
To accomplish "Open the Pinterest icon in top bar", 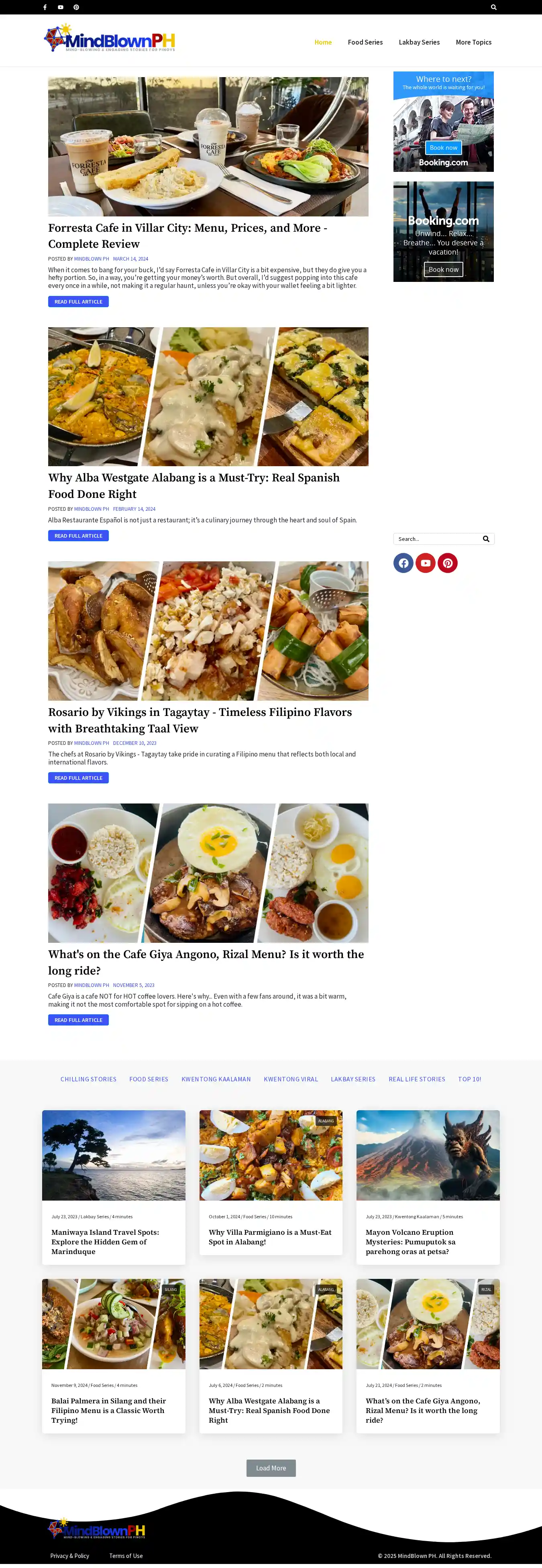I will 76,7.
